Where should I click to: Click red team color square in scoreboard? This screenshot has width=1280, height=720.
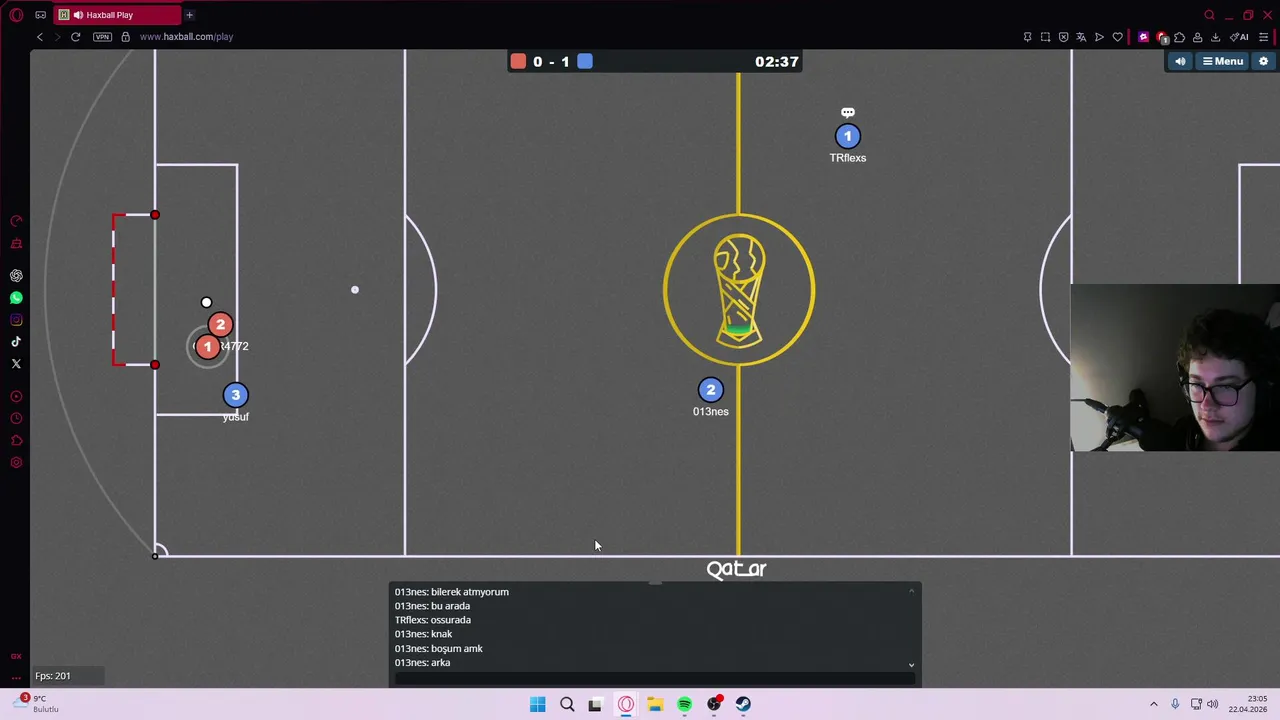click(x=518, y=62)
